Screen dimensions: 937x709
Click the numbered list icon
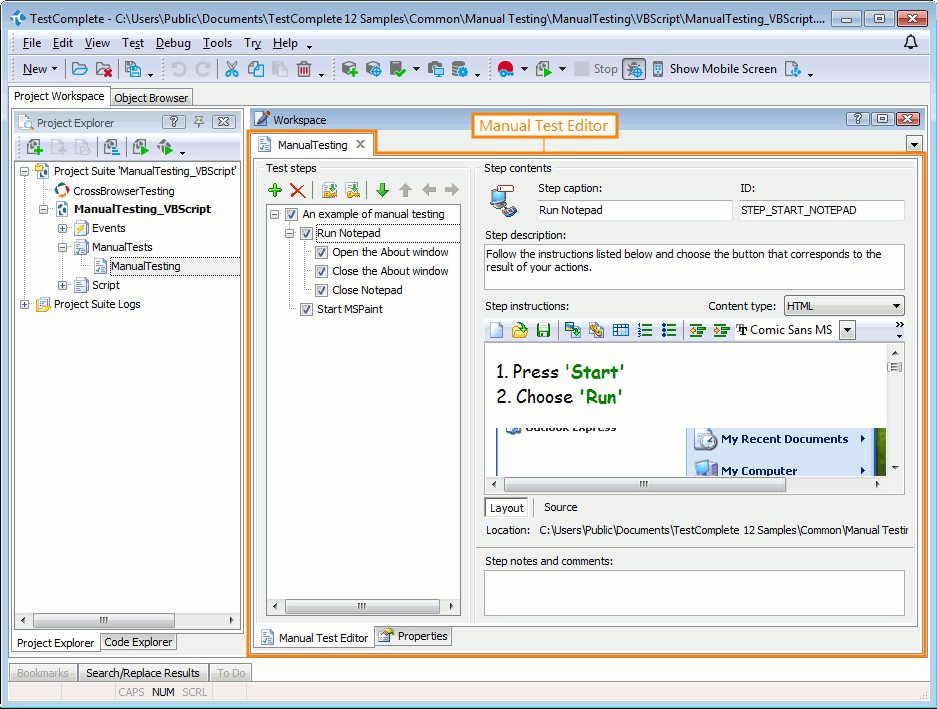click(x=645, y=330)
